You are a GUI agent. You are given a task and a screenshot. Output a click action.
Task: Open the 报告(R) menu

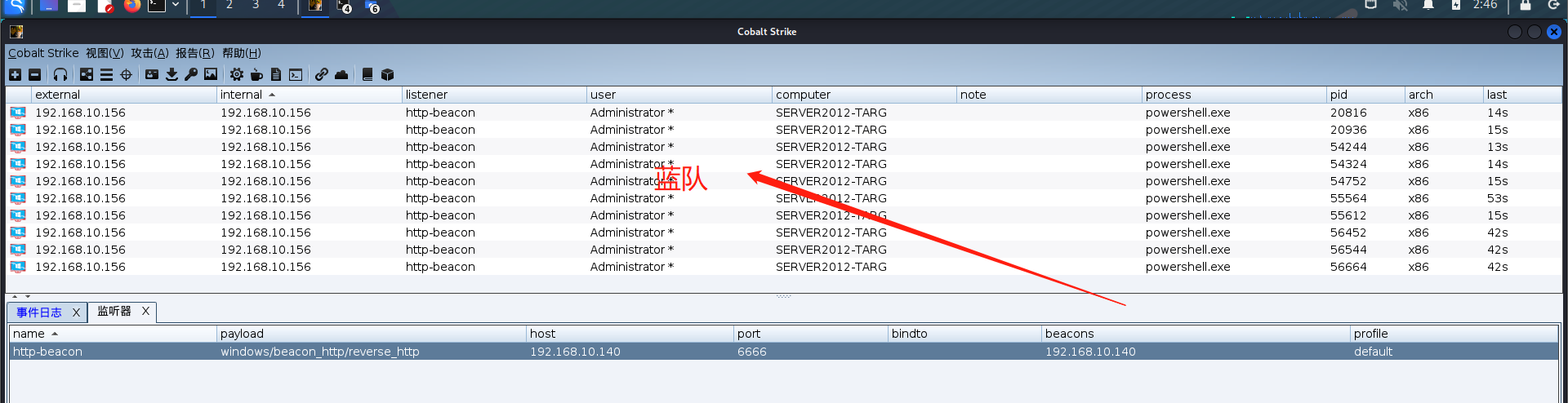(x=194, y=53)
